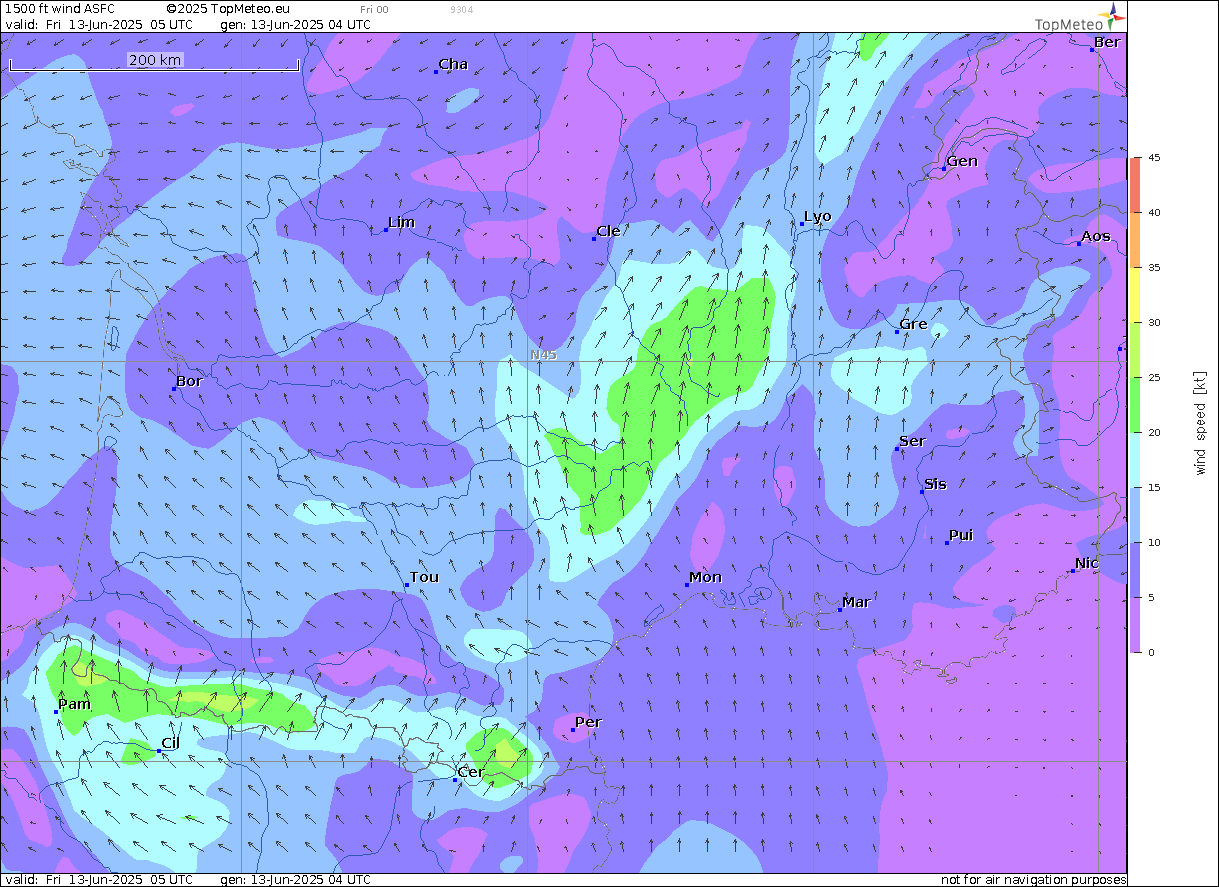Screen dimensions: 1219x887
Task: Click the Gre city label
Action: click(913, 324)
